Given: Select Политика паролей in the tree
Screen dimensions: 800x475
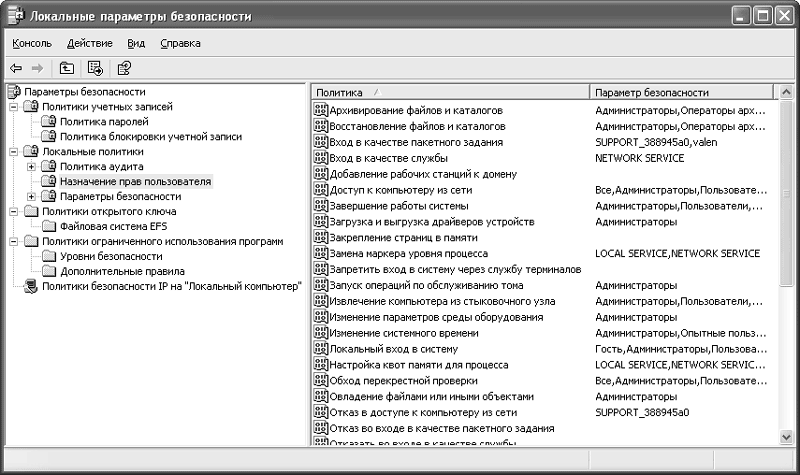Looking at the screenshot, I should click(104, 121).
